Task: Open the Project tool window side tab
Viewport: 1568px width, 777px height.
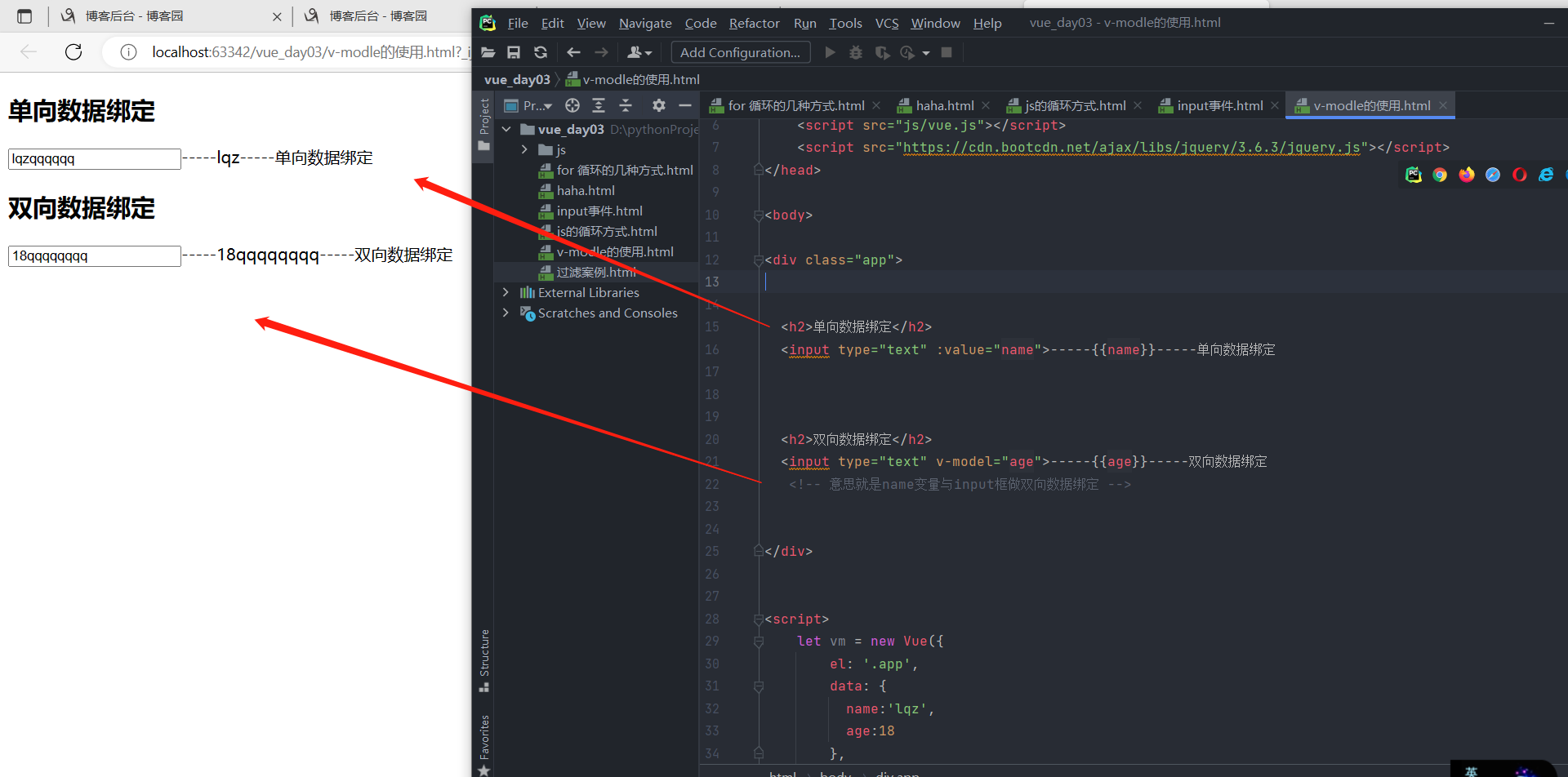Action: point(484,124)
